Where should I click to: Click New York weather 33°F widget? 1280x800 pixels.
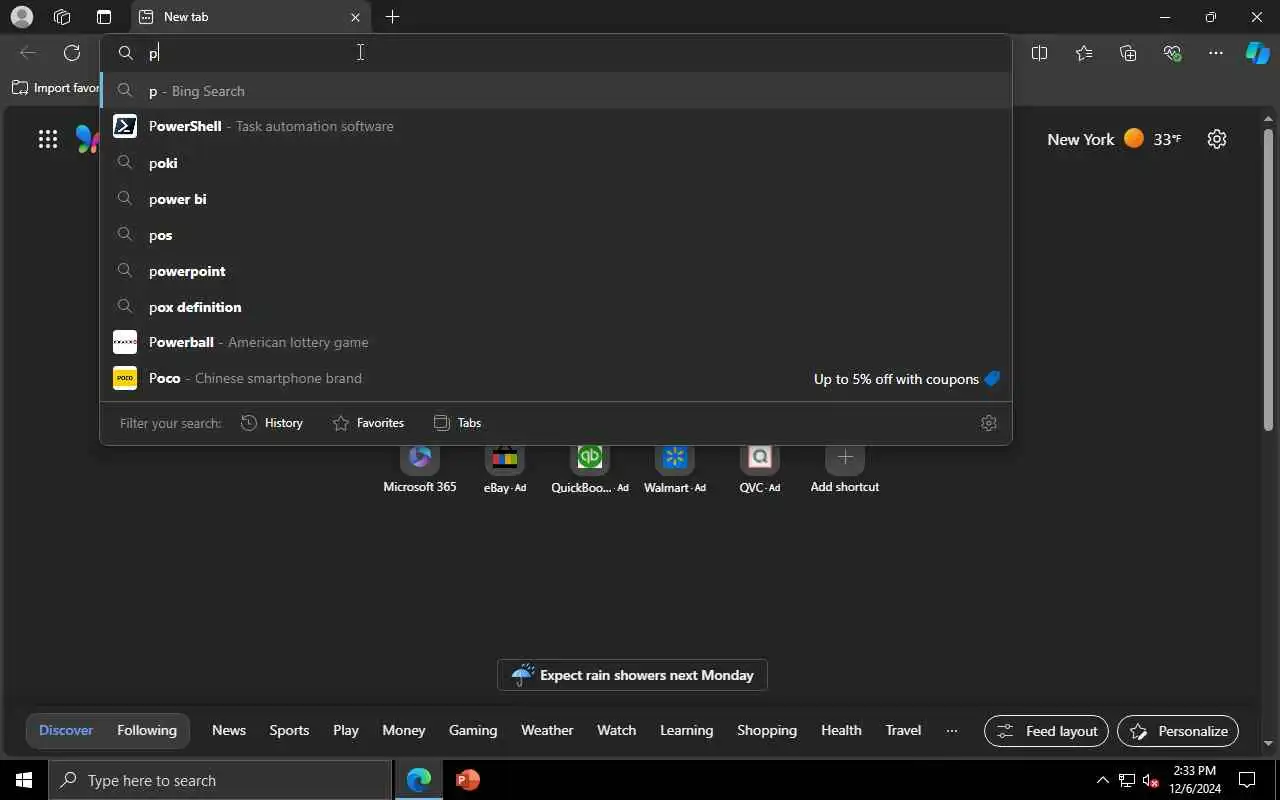[1114, 139]
